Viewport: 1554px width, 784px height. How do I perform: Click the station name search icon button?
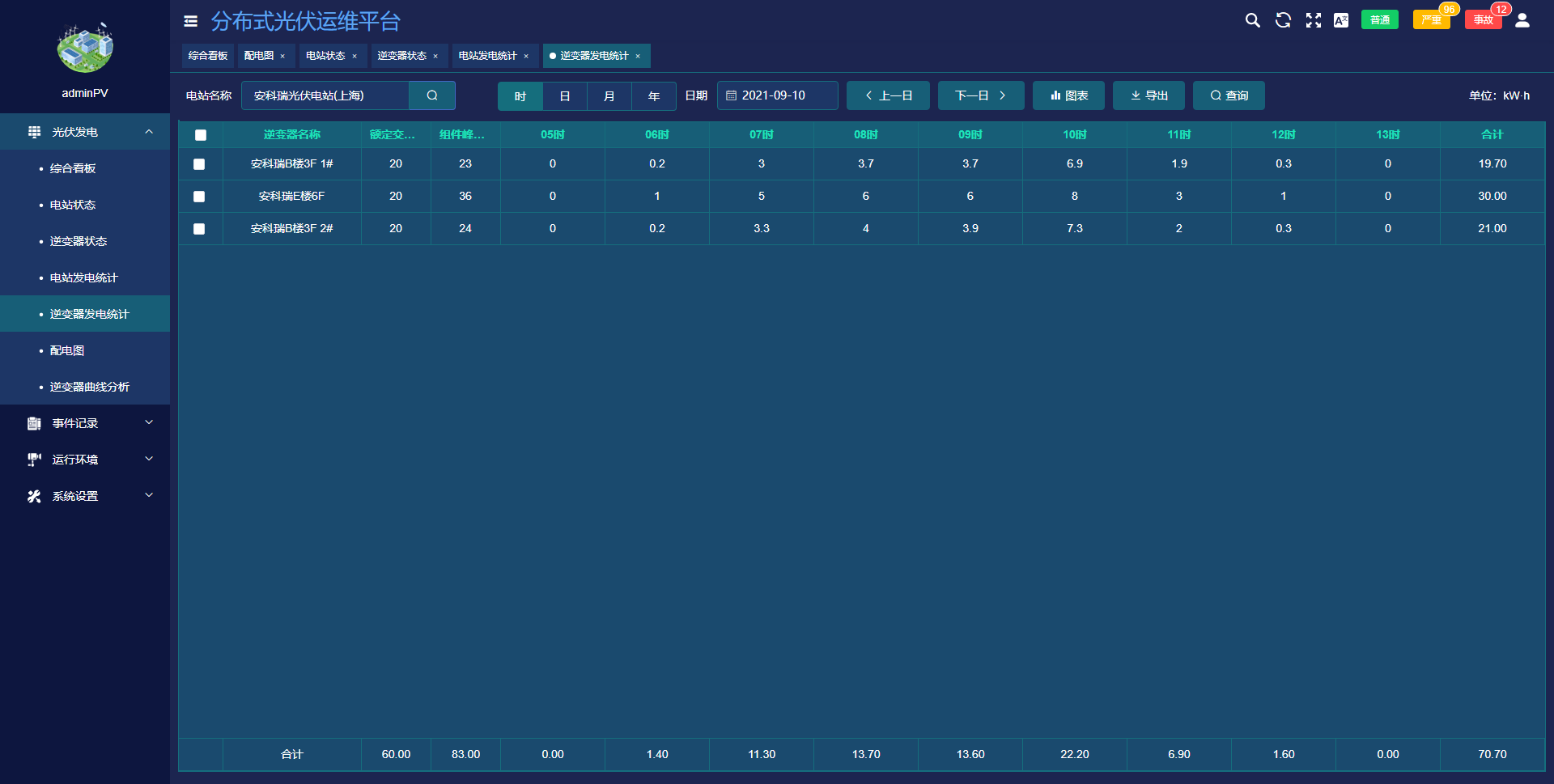[x=432, y=95]
